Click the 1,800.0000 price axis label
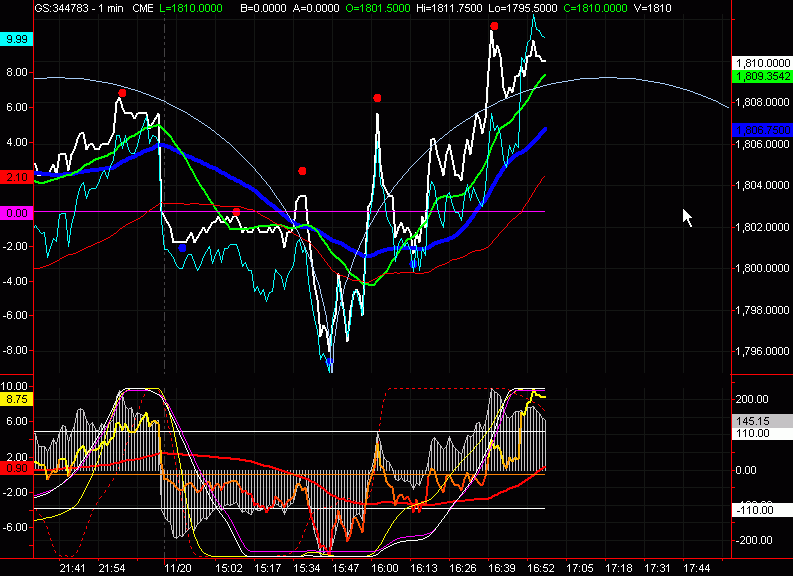This screenshot has width=793, height=576. point(762,268)
